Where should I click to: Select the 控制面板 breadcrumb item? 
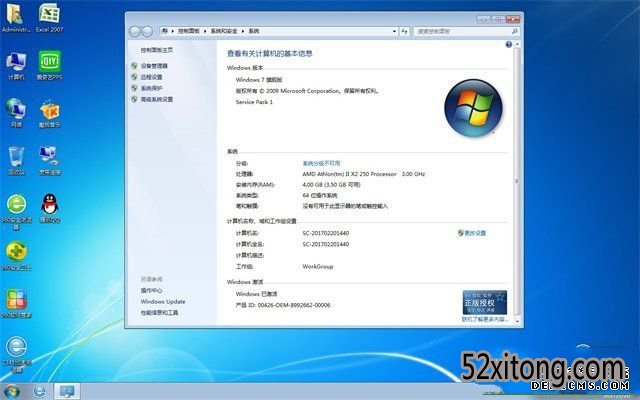coord(189,31)
